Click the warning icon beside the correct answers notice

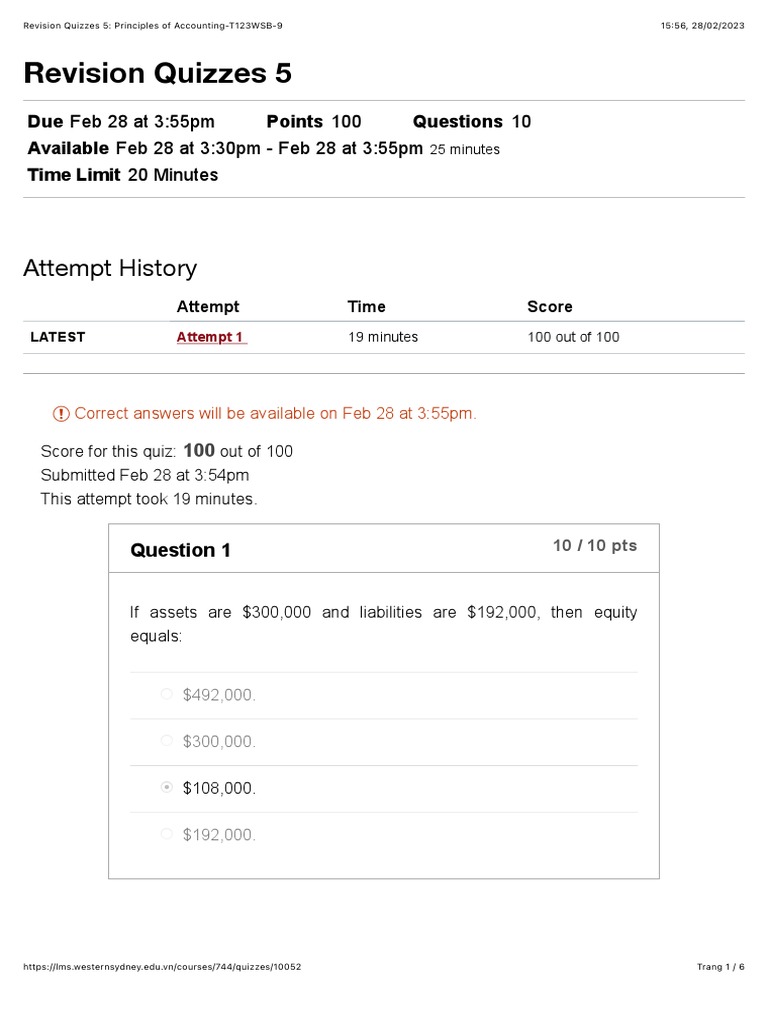coord(62,414)
